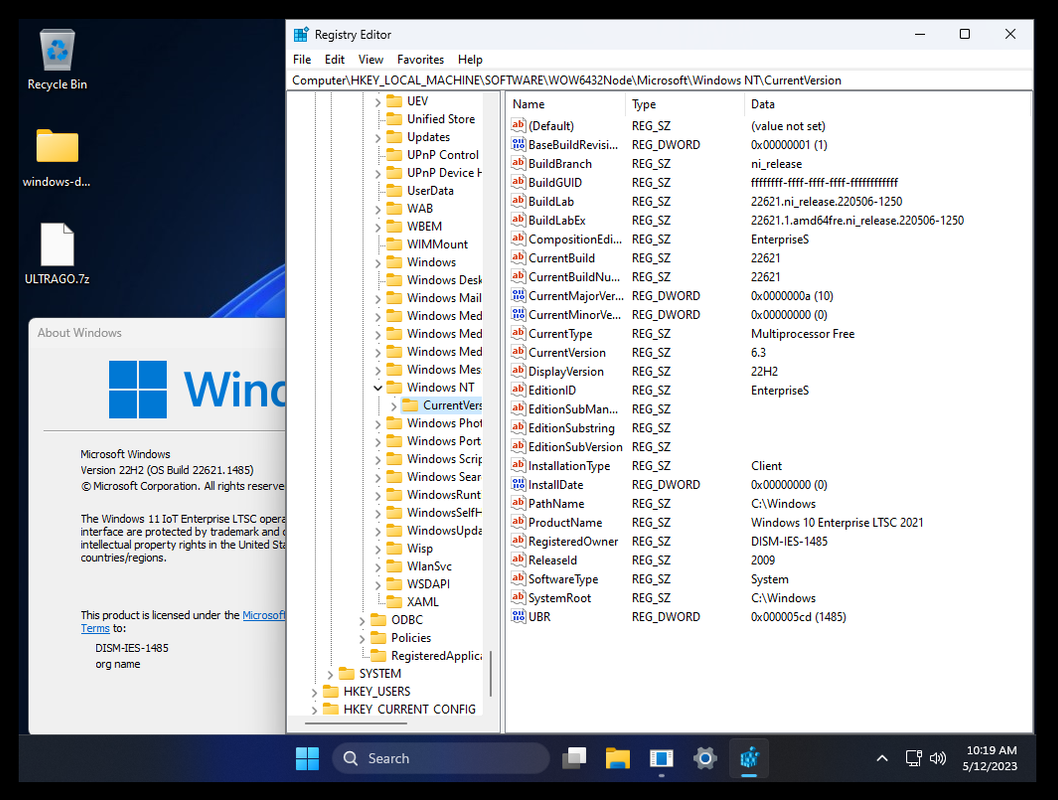Image resolution: width=1058 pixels, height=800 pixels.
Task: Click the tree pane vertical scrollbar
Action: [x=491, y=673]
